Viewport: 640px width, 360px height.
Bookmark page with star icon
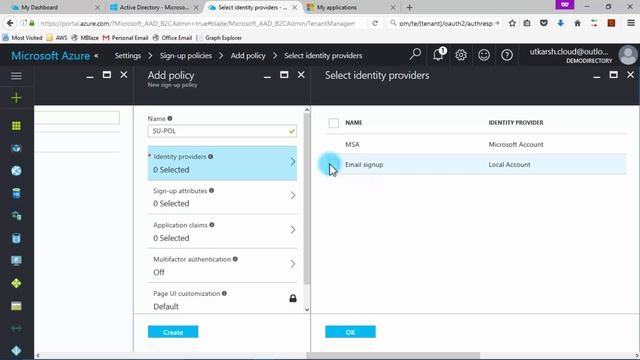512,23
